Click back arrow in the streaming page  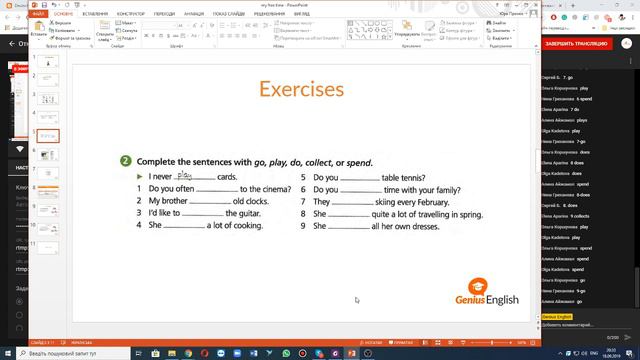[11, 43]
